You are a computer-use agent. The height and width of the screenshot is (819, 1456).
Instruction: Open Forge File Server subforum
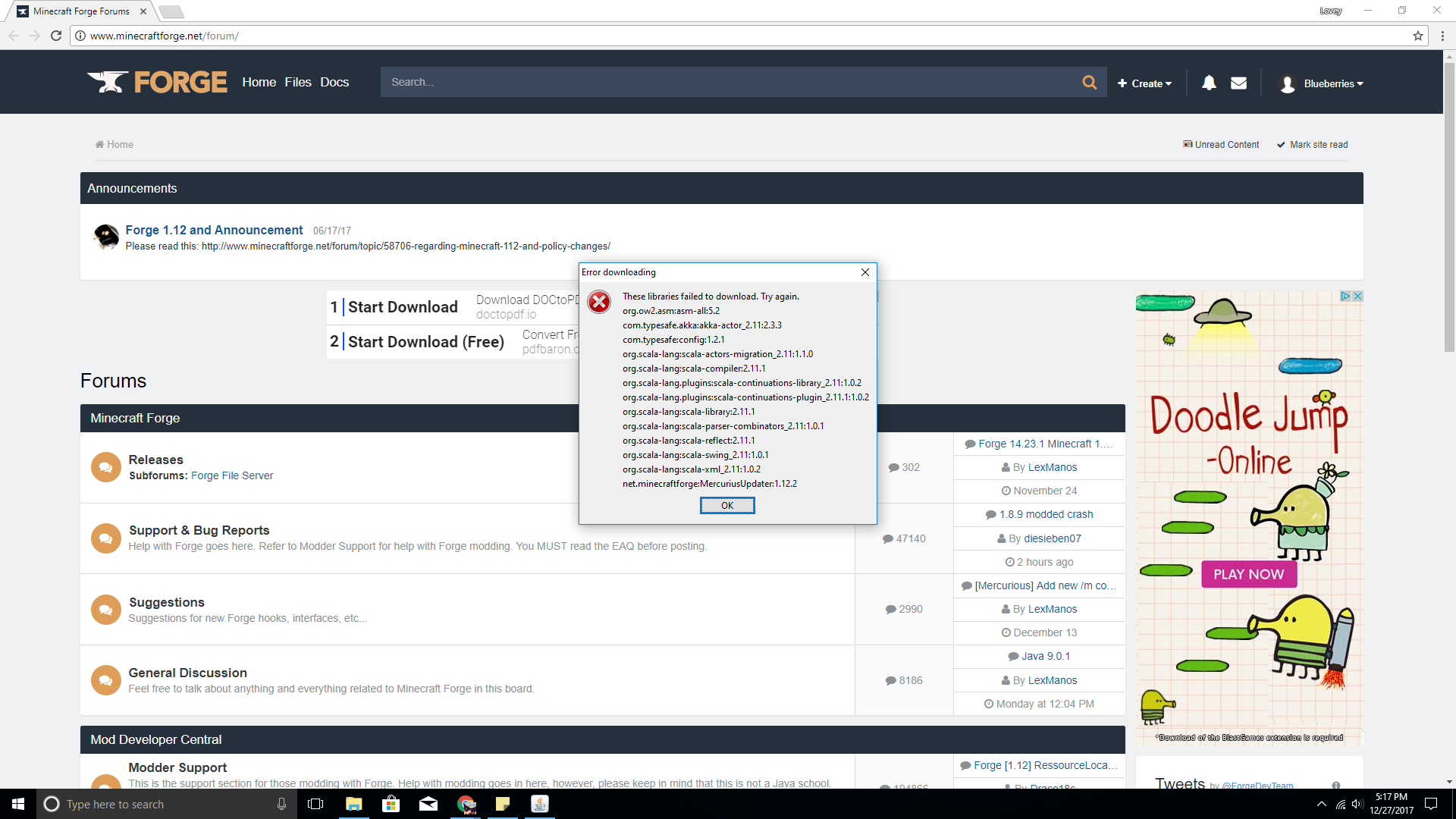point(231,475)
